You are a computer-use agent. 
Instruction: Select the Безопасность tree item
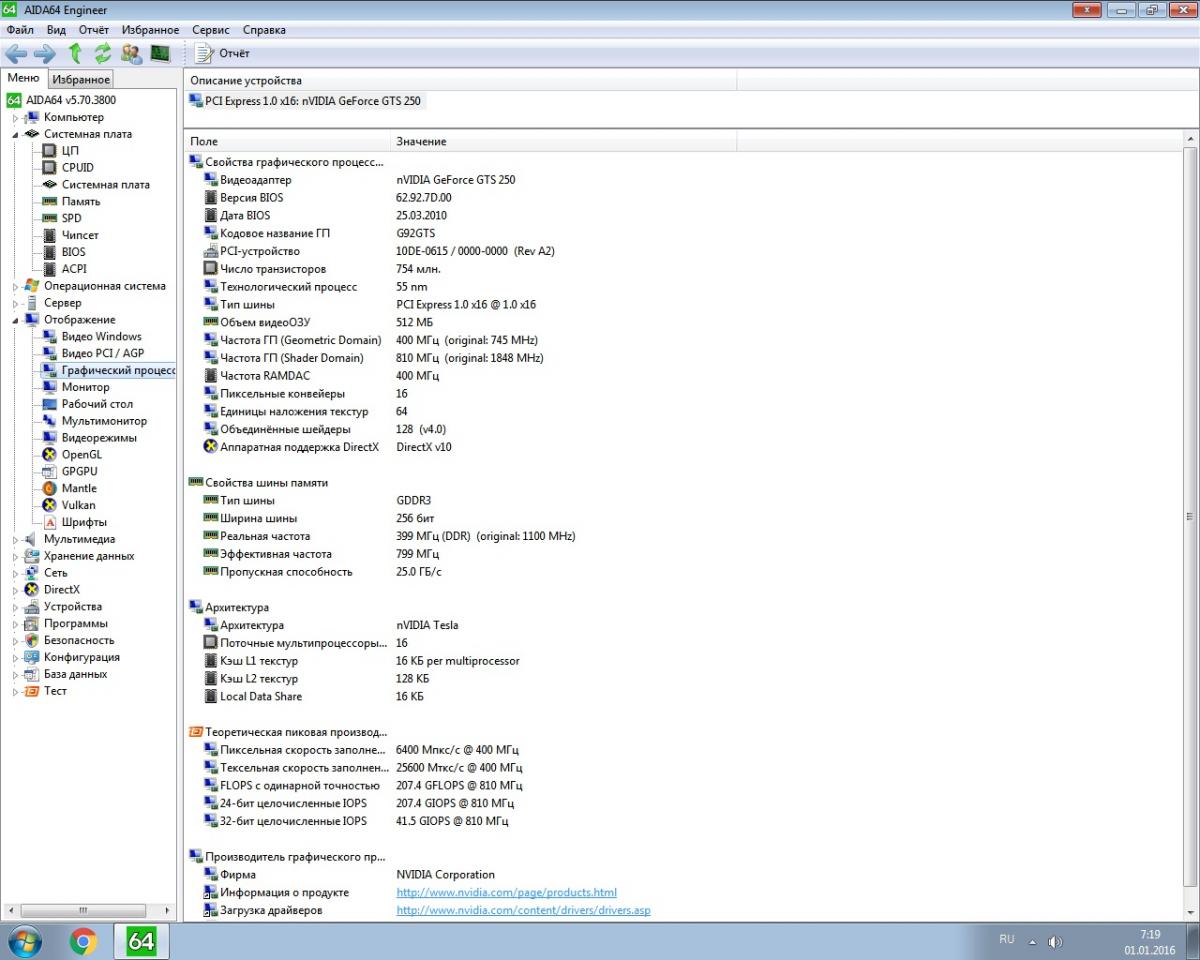tap(79, 640)
